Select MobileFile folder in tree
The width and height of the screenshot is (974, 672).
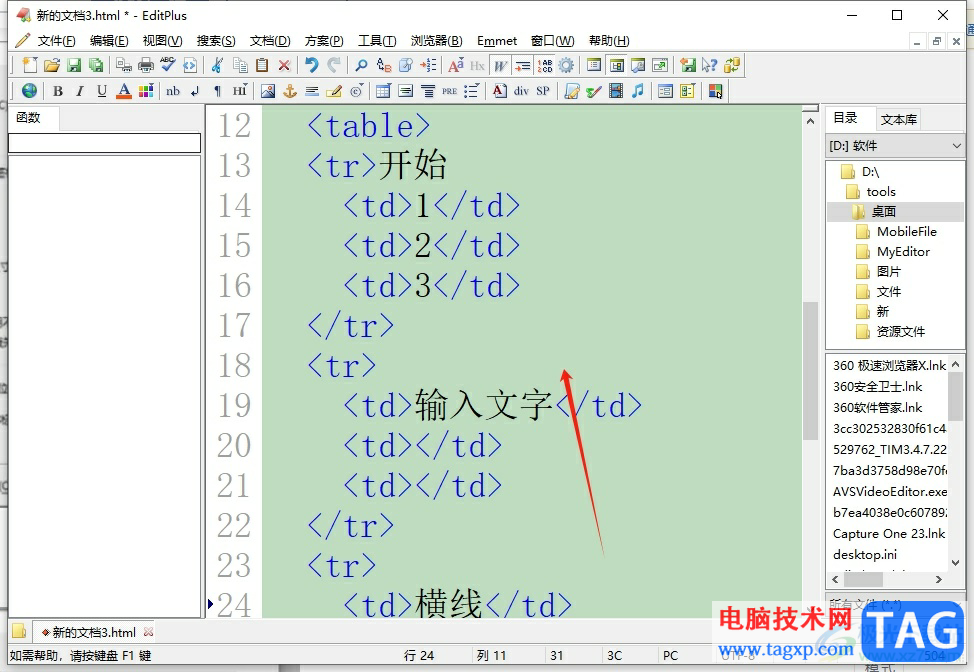(x=906, y=232)
